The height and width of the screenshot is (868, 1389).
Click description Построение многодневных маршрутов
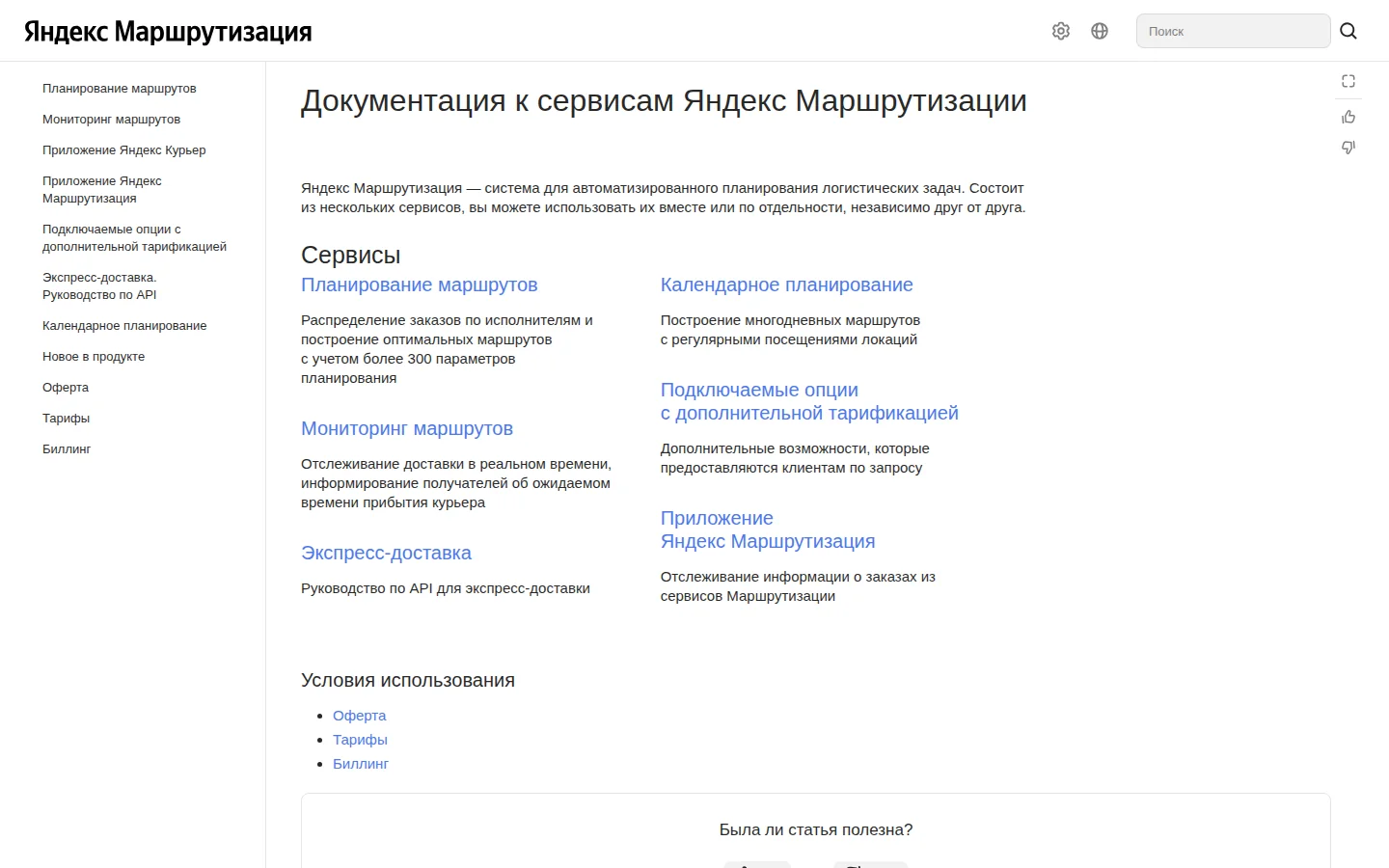coord(790,330)
